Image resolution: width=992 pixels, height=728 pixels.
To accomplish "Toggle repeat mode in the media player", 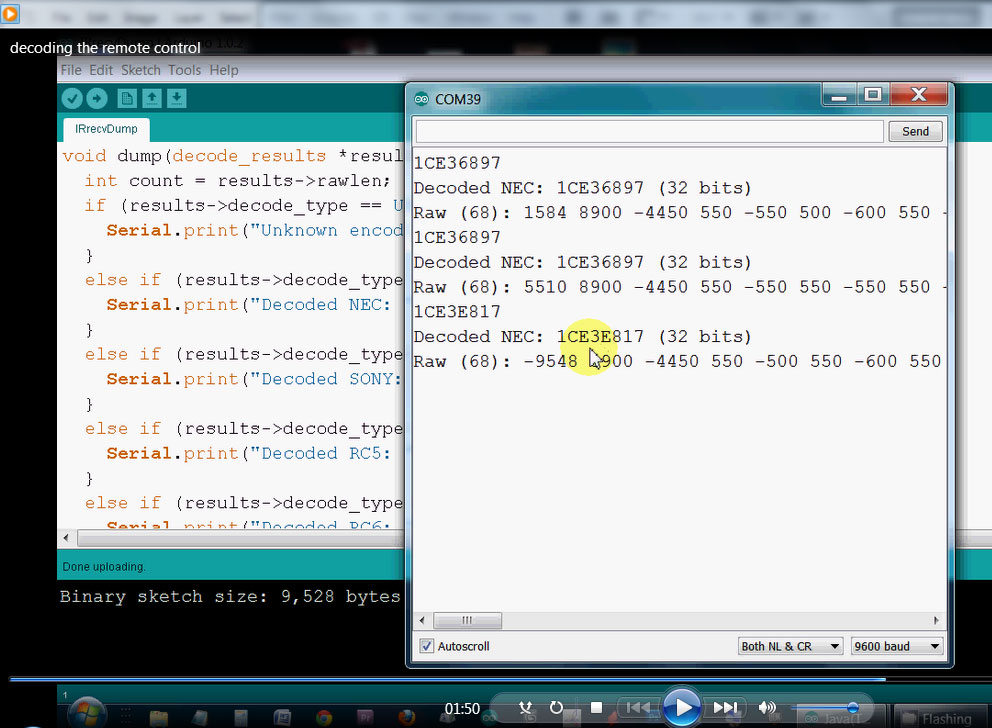I will coord(556,708).
